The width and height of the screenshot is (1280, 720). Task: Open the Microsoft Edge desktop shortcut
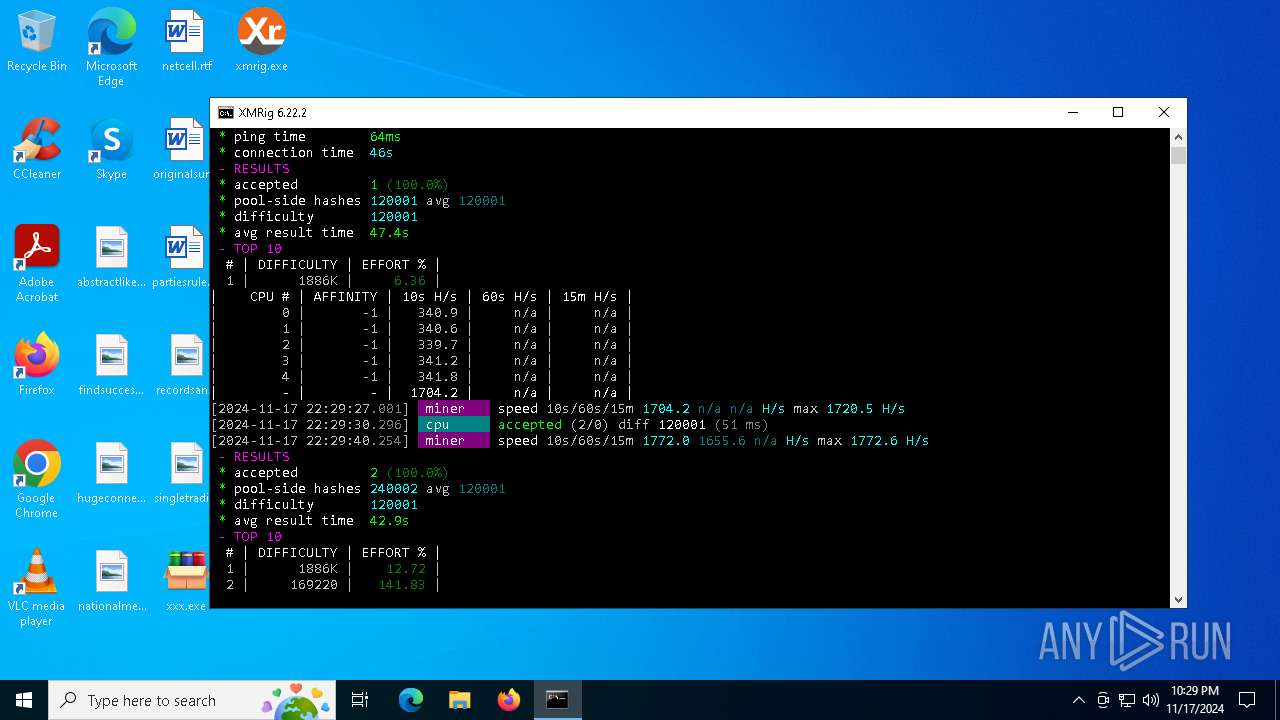(111, 48)
